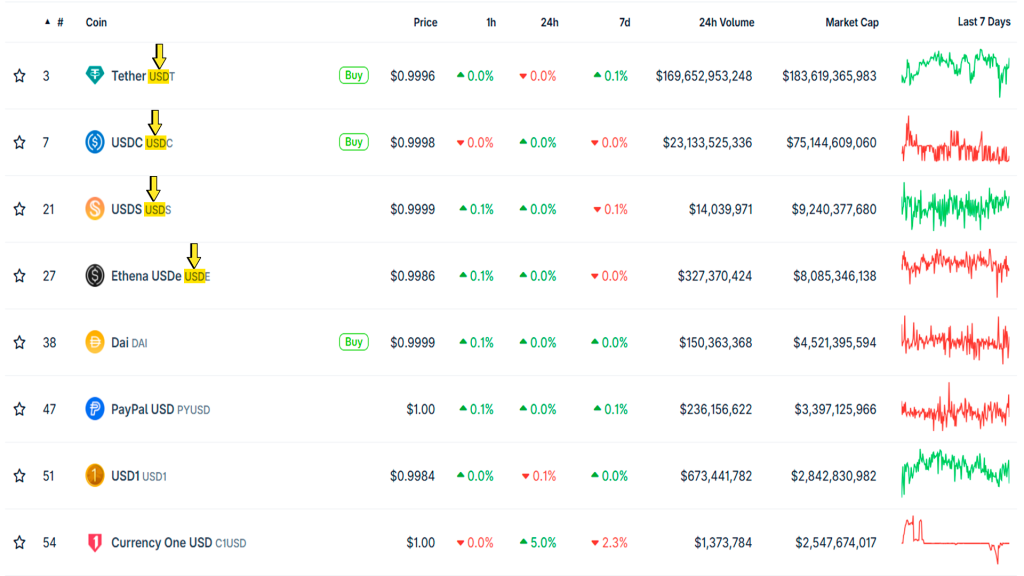Click the PayPal USD coin logo
The width and height of the screenshot is (1024, 576).
[x=95, y=409]
